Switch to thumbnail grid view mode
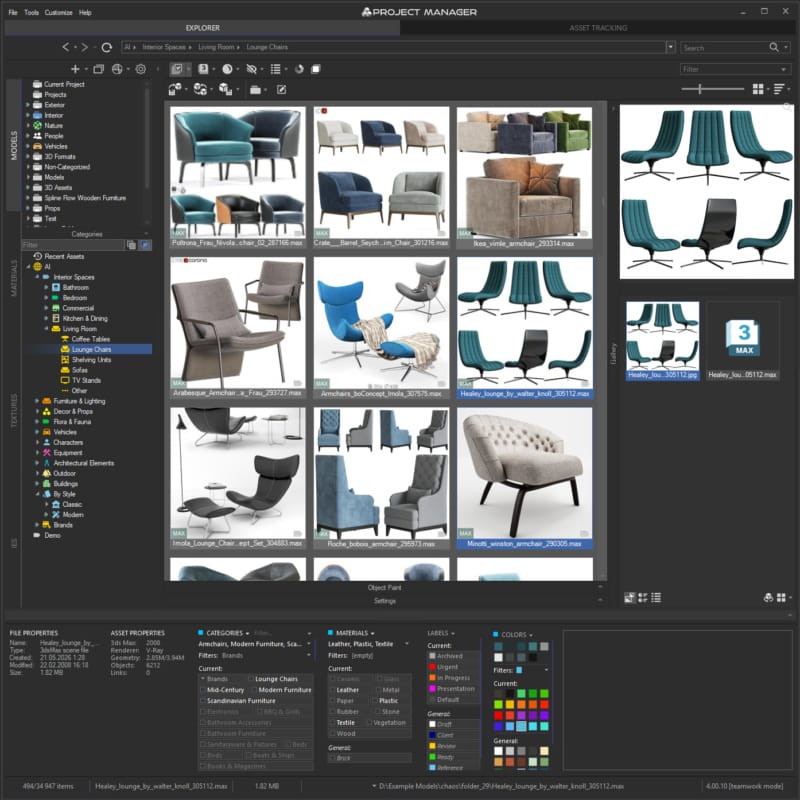The width and height of the screenshot is (800, 800). (x=758, y=89)
